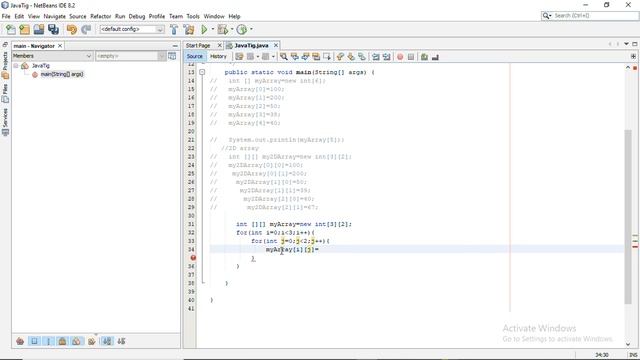Click the Debug Project toolbar icon
This screenshot has height=360, width=640.
click(x=222, y=29)
